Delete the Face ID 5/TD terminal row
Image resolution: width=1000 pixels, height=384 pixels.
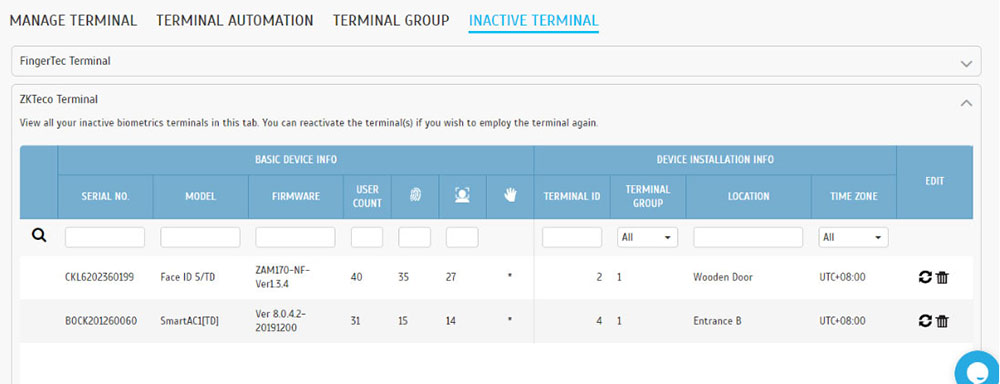[x=942, y=277]
